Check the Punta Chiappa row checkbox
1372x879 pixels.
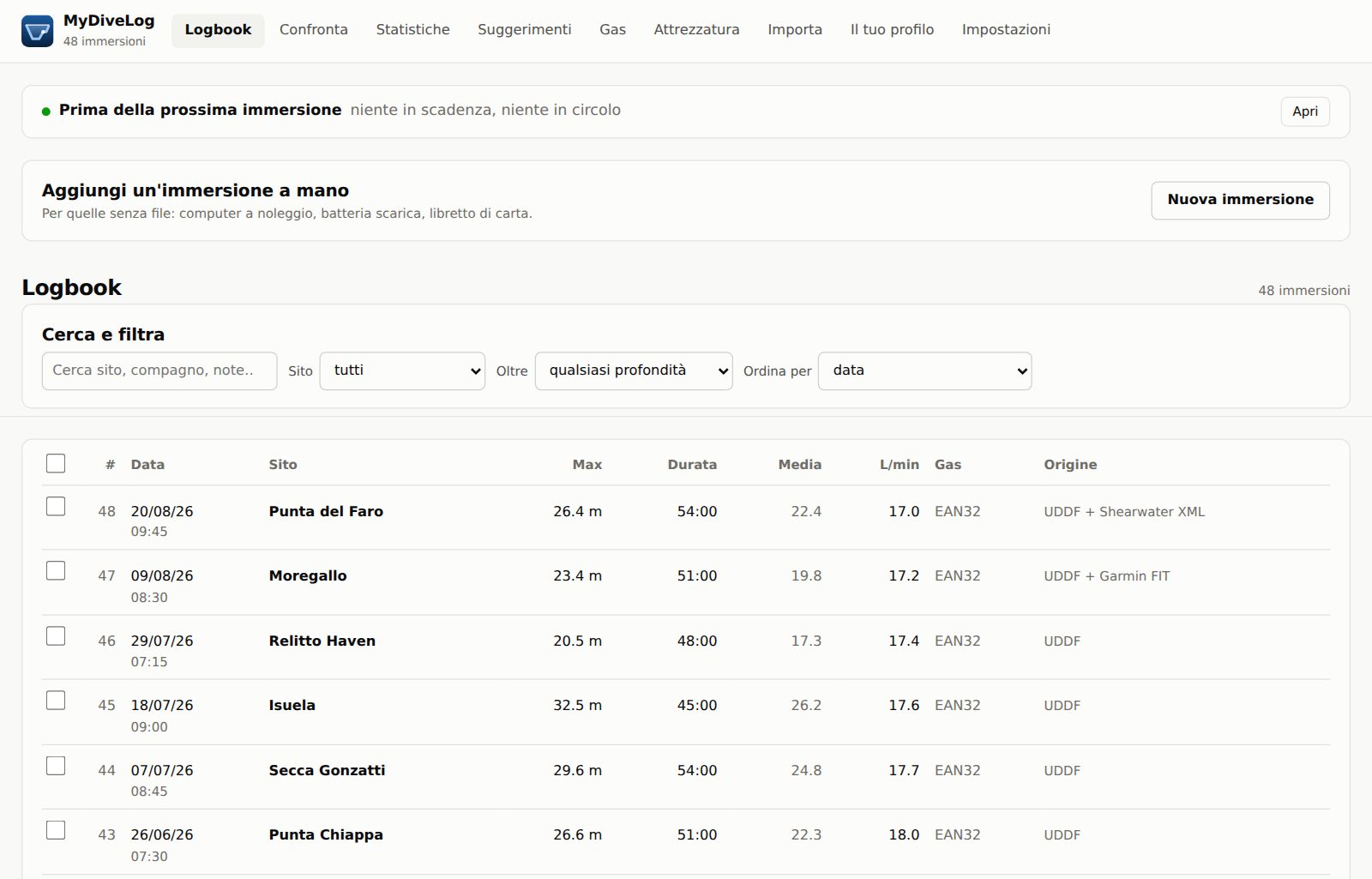pyautogui.click(x=56, y=829)
